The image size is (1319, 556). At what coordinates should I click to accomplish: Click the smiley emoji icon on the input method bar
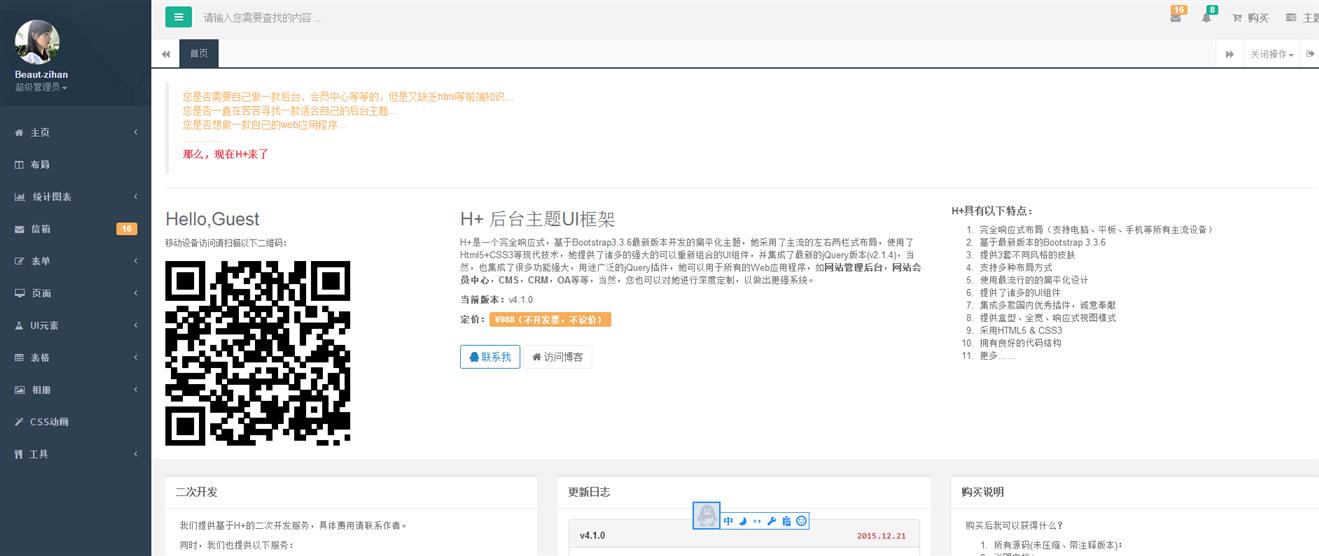[801, 521]
